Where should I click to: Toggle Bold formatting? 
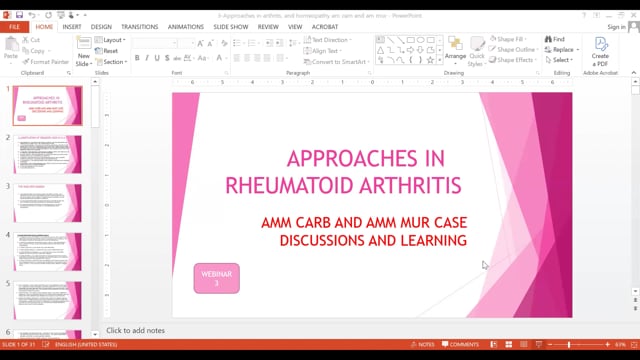point(137,58)
